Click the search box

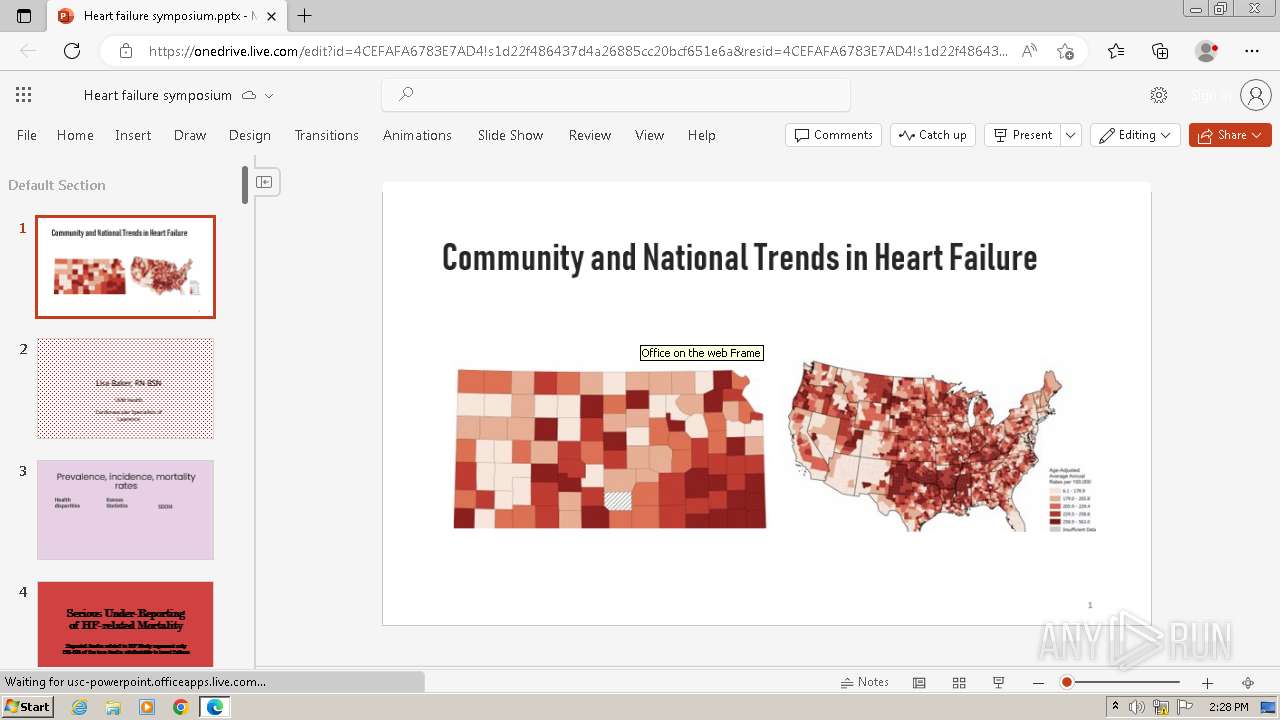coord(616,95)
